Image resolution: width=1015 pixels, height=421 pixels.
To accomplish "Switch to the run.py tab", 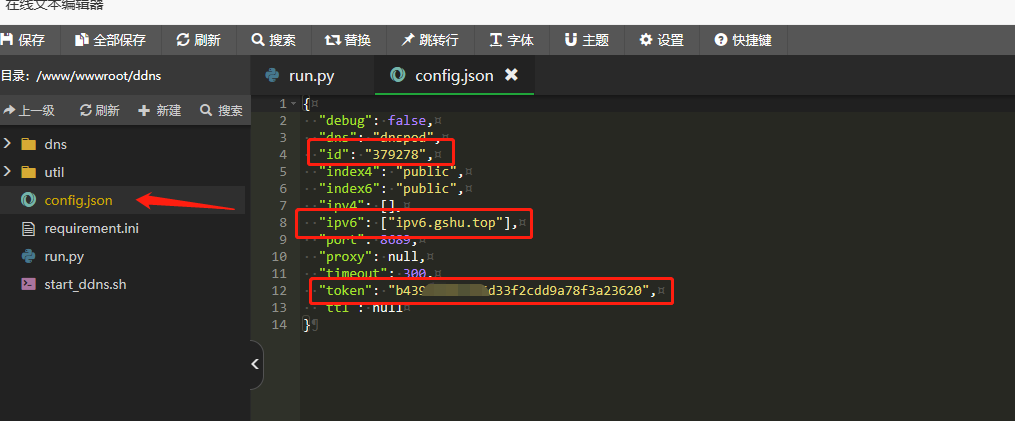I will [x=301, y=75].
